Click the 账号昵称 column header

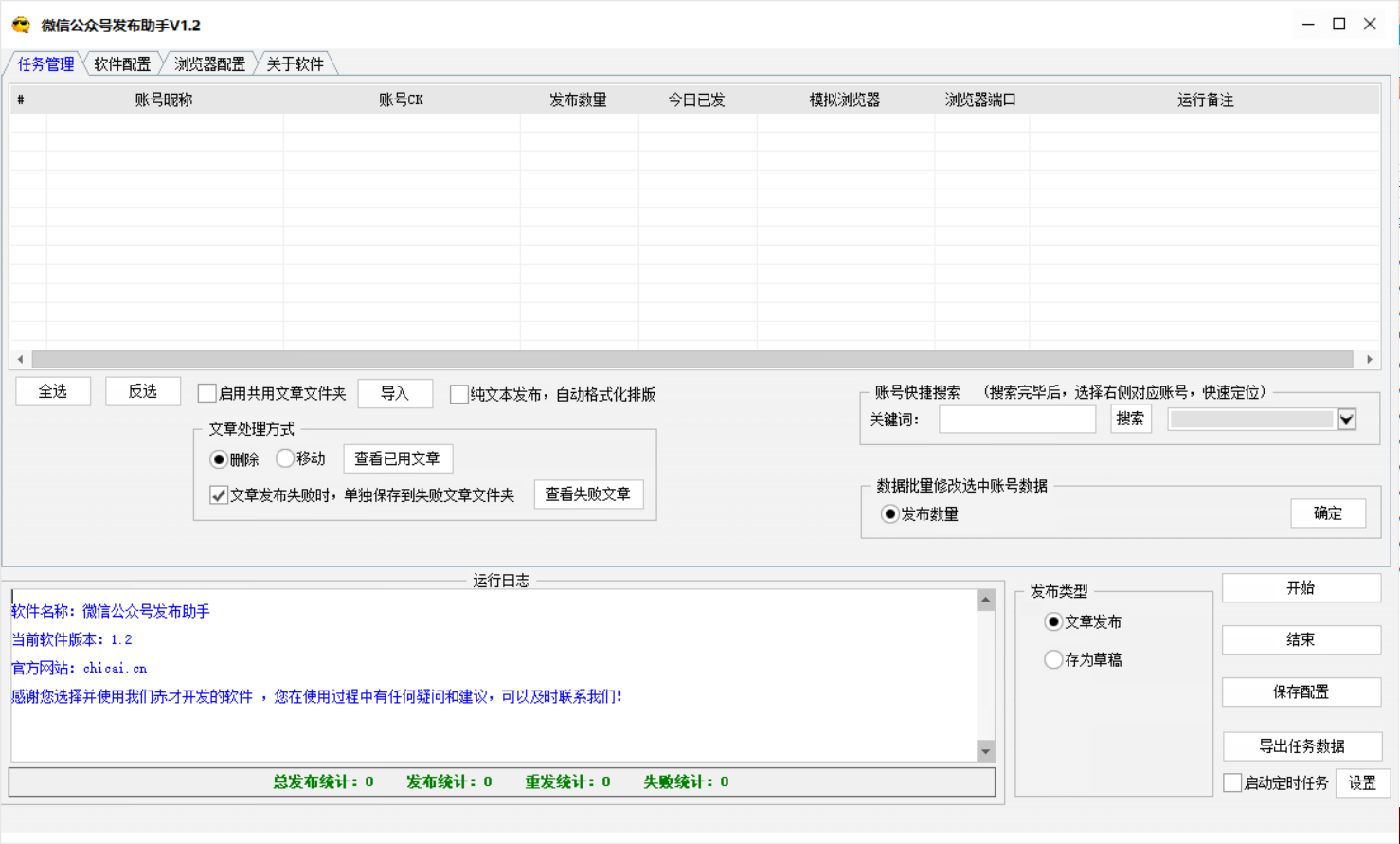164,99
